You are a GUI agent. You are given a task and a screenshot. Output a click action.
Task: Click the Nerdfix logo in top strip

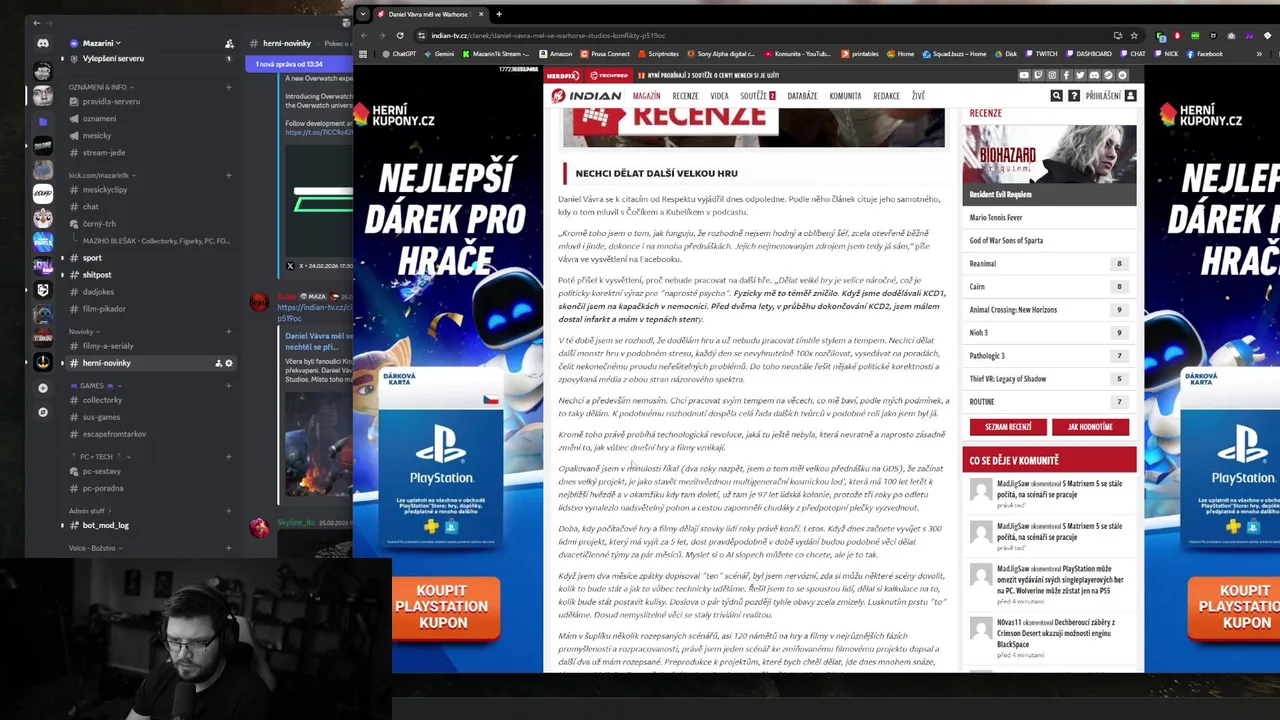[x=563, y=75]
